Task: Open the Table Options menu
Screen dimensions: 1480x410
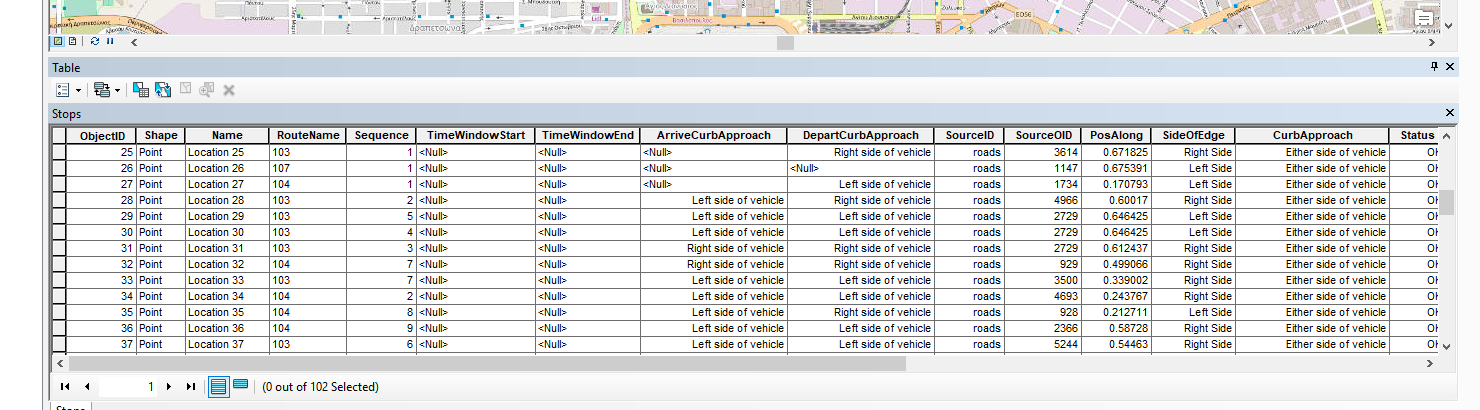Action: click(62, 90)
